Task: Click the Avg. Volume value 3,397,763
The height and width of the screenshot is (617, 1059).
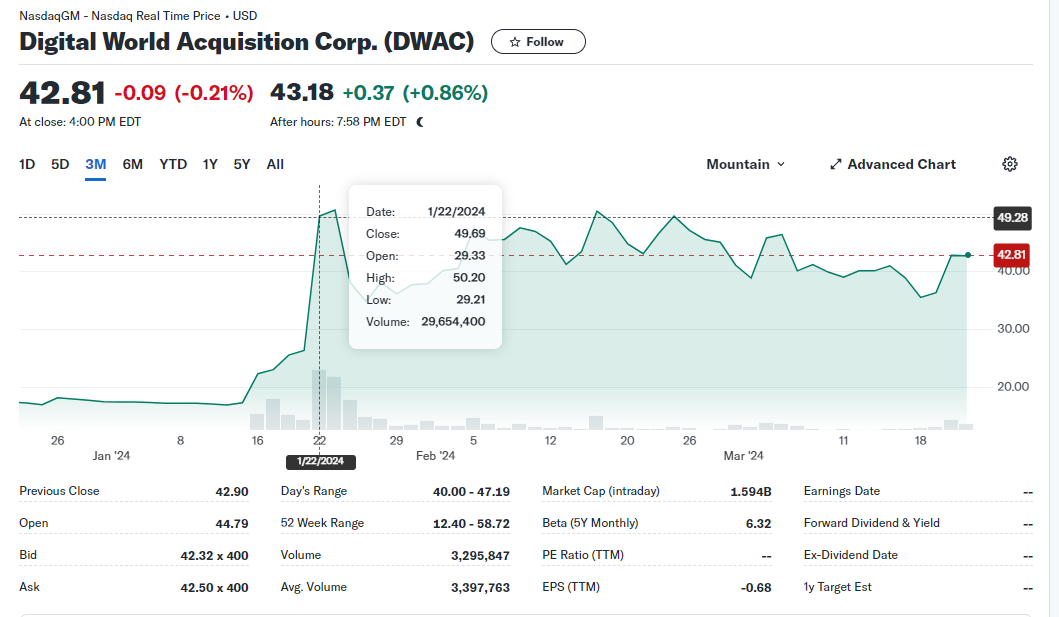Action: click(480, 587)
